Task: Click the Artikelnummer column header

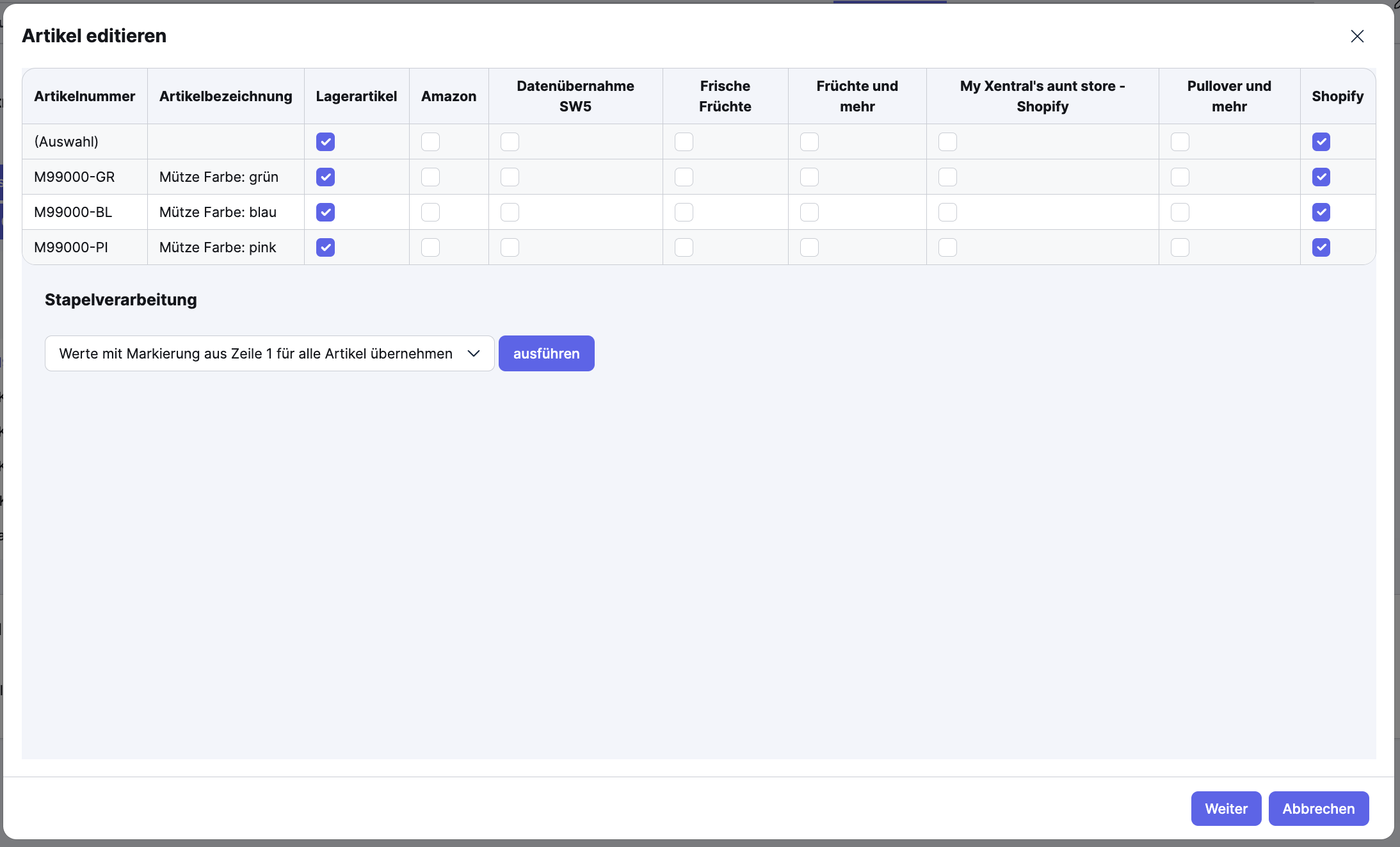Action: point(84,96)
